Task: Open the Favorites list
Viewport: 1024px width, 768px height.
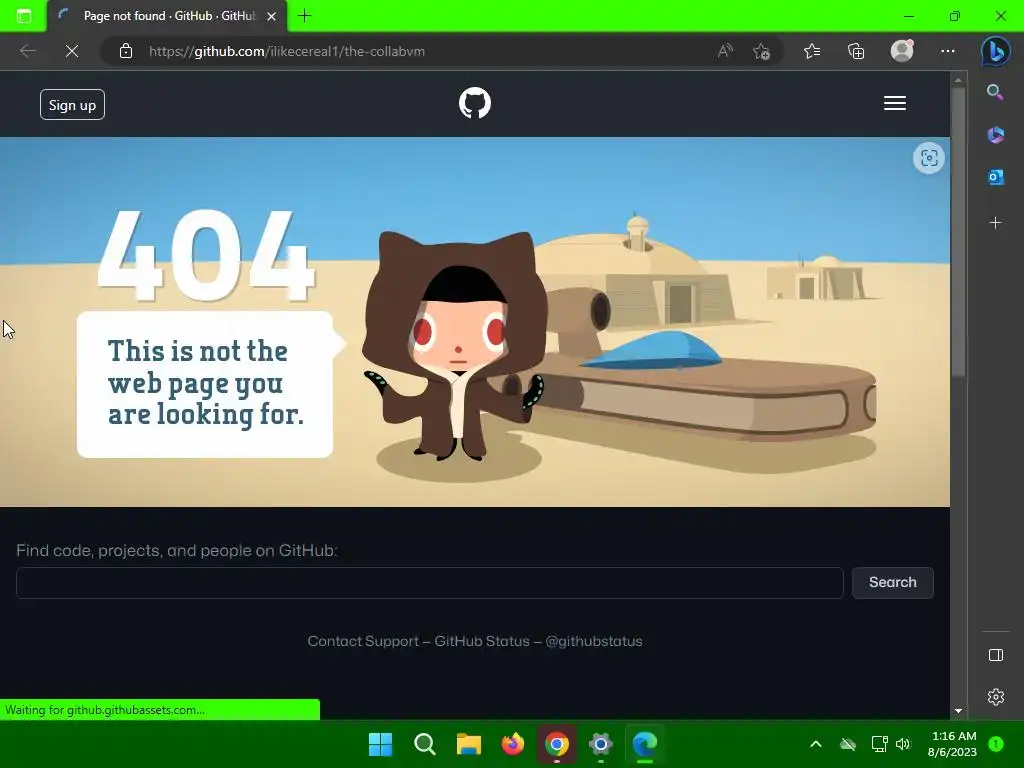Action: 812,51
